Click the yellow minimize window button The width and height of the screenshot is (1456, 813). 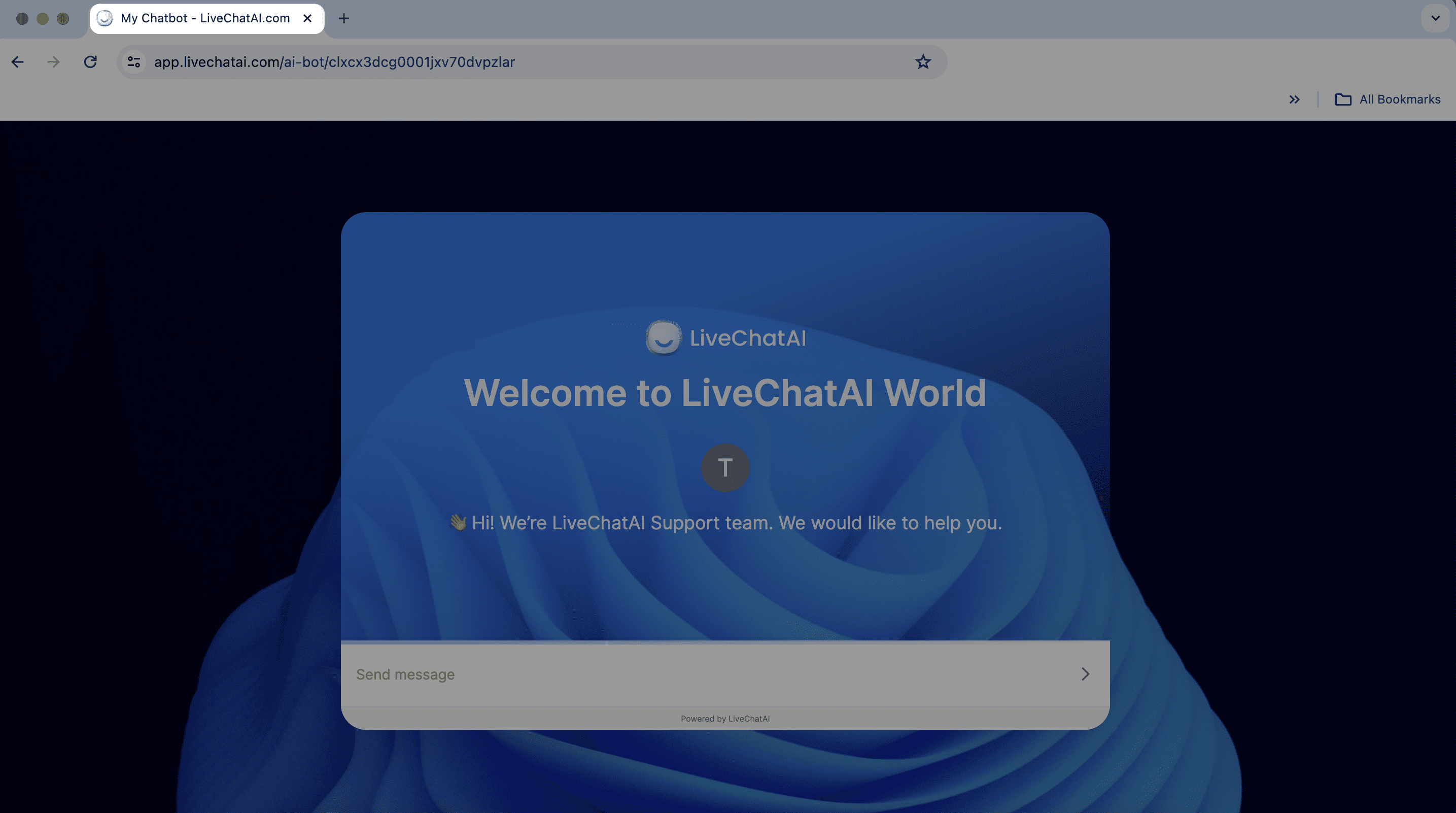click(43, 19)
